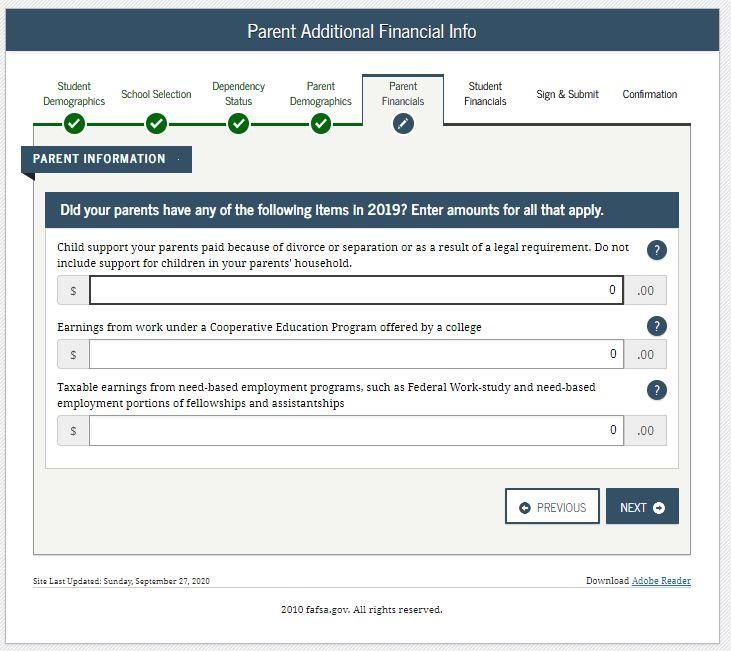Click the Parent Demographics green checkmark
This screenshot has height=651, width=731.
point(321,124)
